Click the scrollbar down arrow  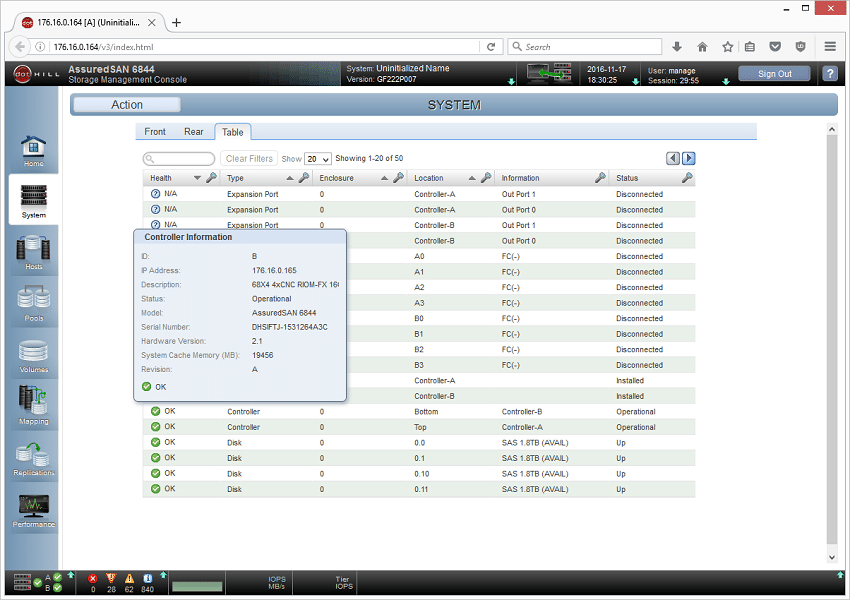832,557
